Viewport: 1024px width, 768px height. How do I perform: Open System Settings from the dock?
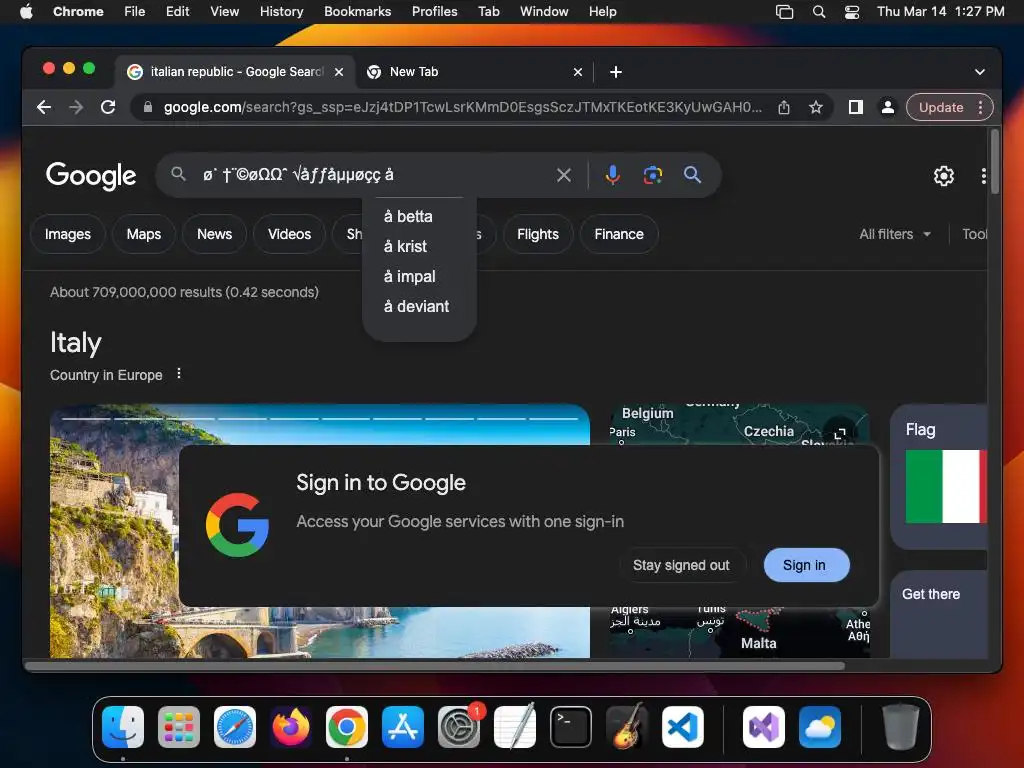[459, 727]
